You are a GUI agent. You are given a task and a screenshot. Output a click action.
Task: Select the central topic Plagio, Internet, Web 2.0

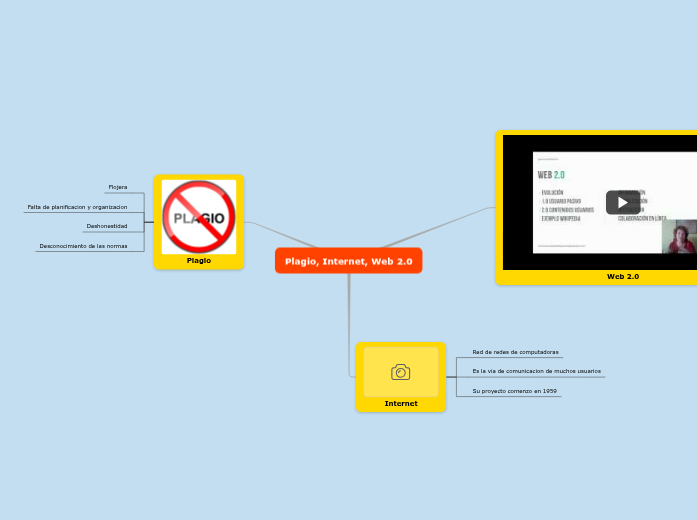click(348, 261)
